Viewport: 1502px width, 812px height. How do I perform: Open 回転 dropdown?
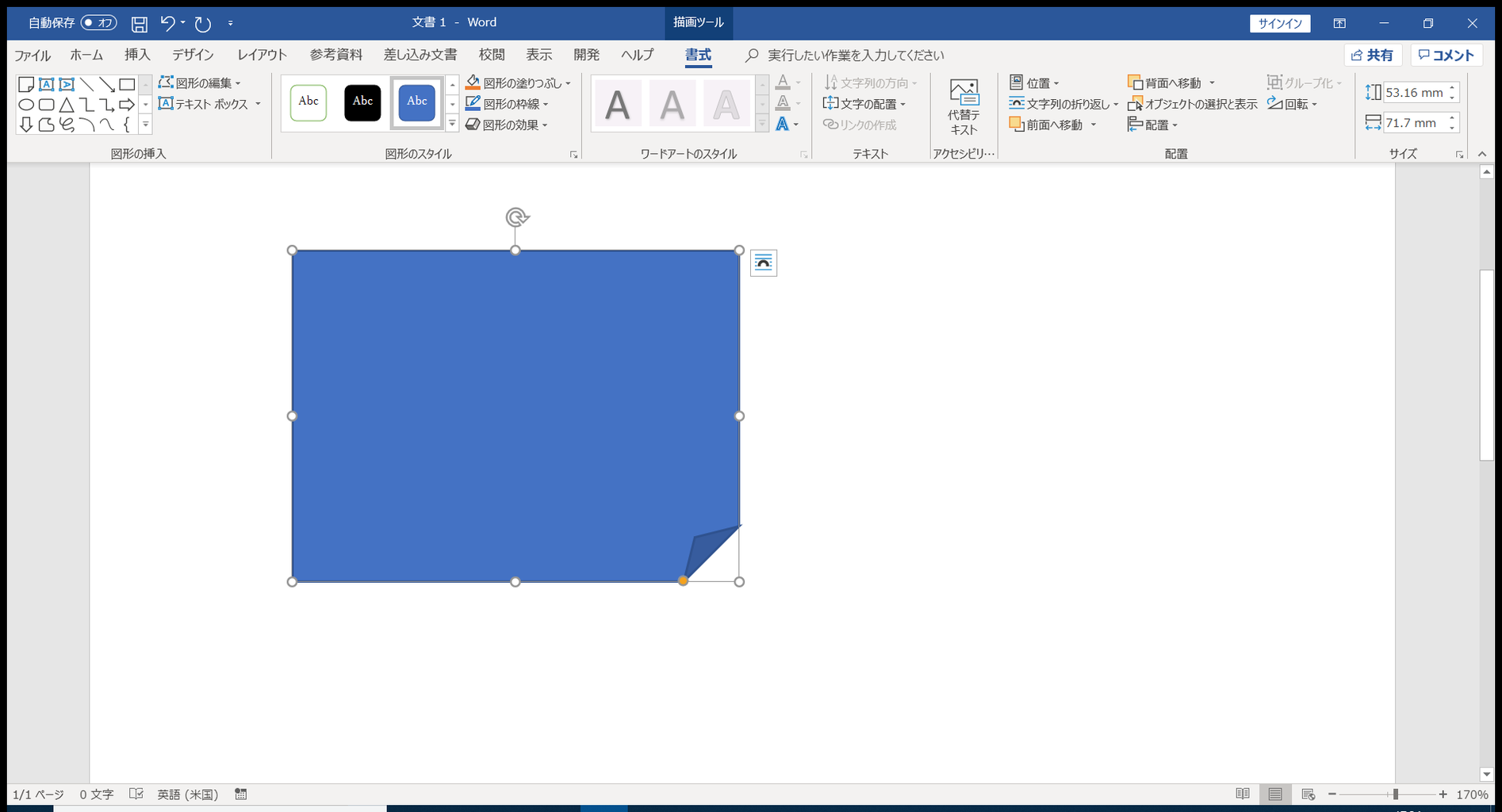[1292, 104]
